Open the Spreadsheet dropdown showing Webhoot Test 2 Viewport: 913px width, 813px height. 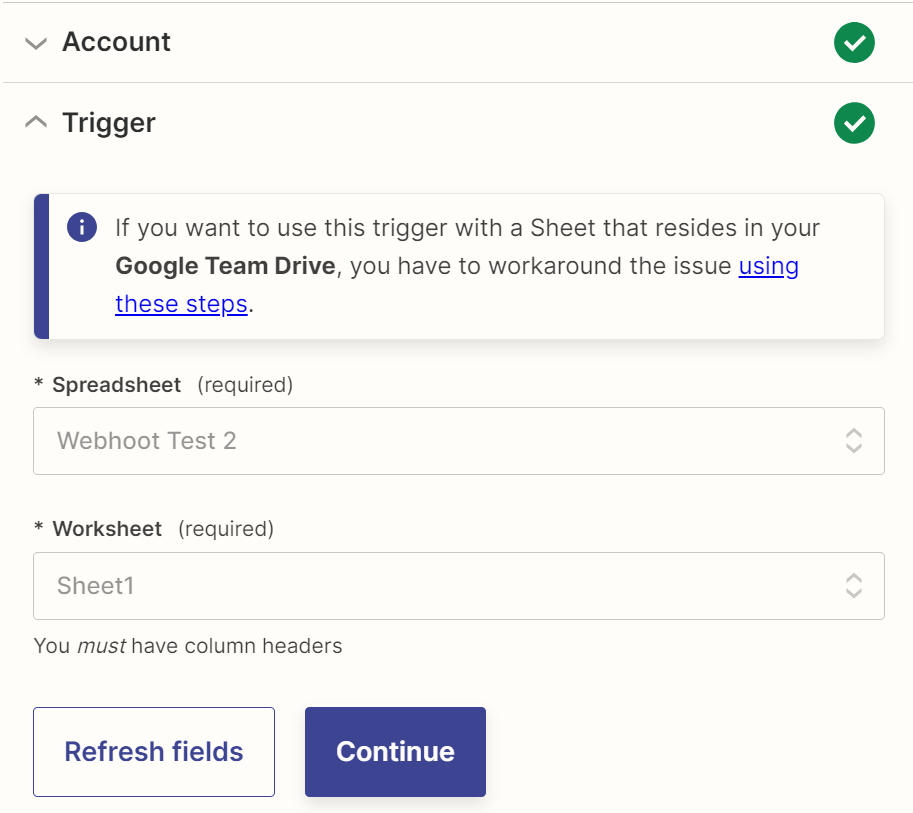click(440, 441)
